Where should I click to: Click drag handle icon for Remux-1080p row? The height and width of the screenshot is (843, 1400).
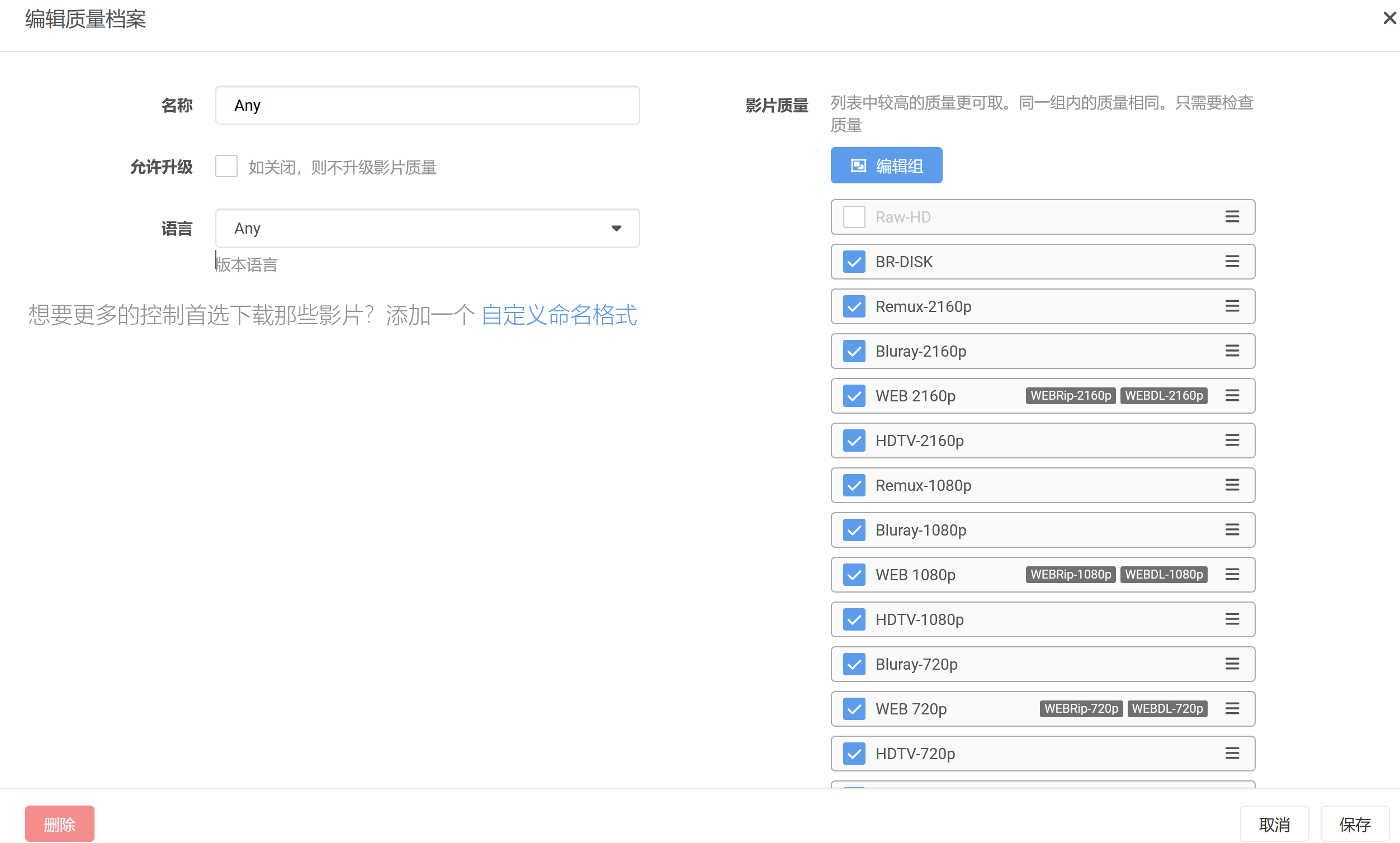point(1232,485)
